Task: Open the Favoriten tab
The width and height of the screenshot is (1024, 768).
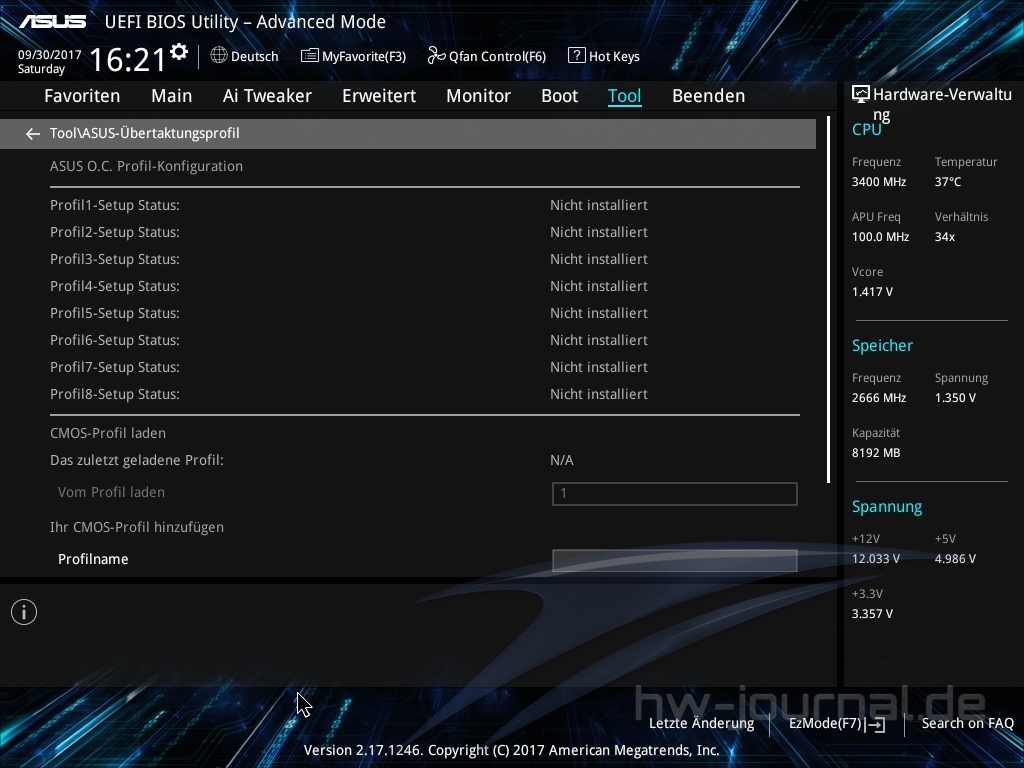Action: click(x=82, y=96)
